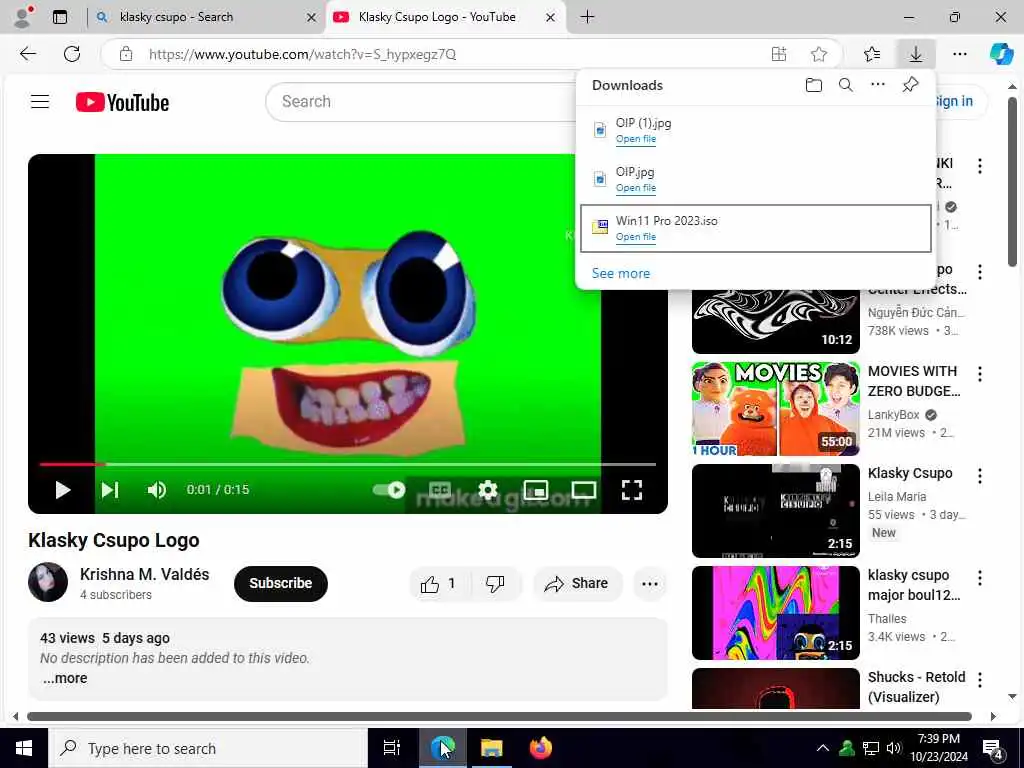Show hidden system tray icons
The height and width of the screenshot is (768, 1024).
click(823, 748)
